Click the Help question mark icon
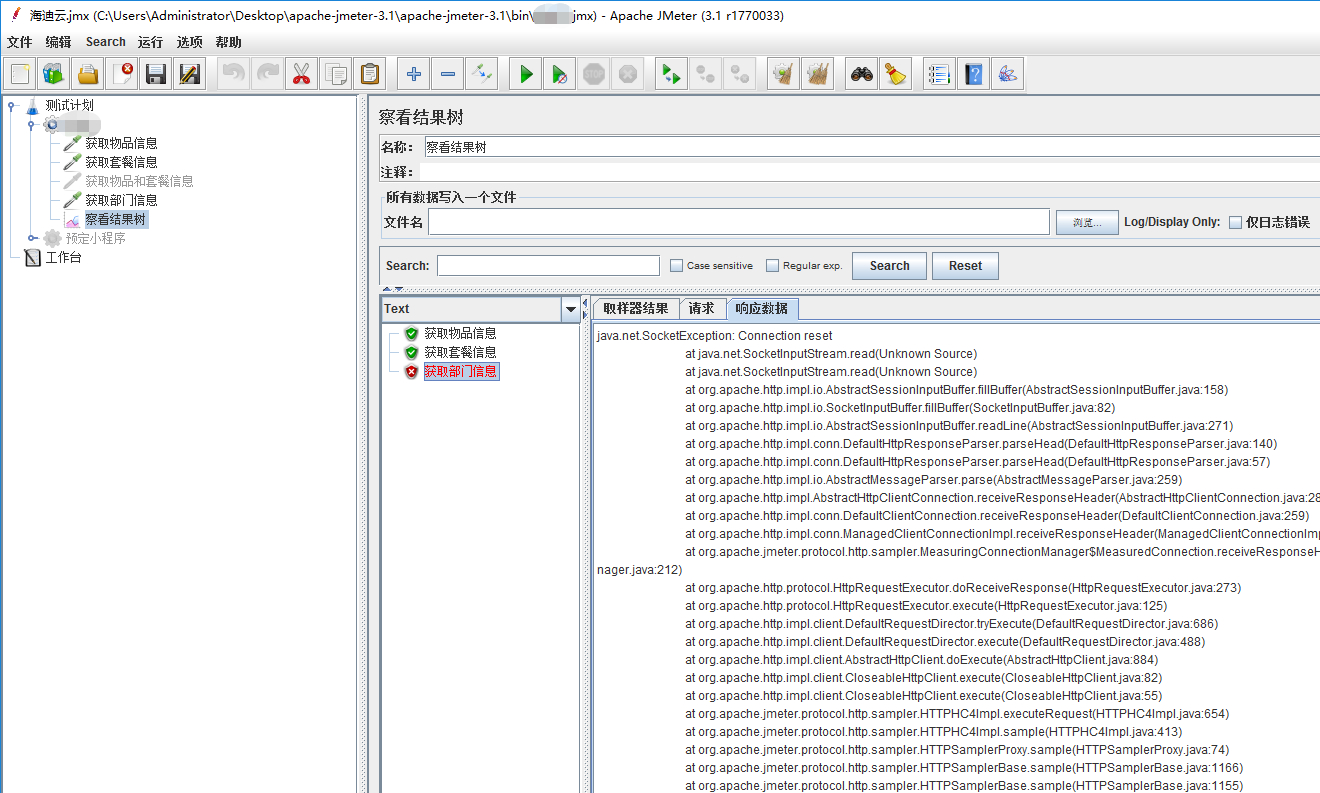The image size is (1320, 793). [x=973, y=74]
